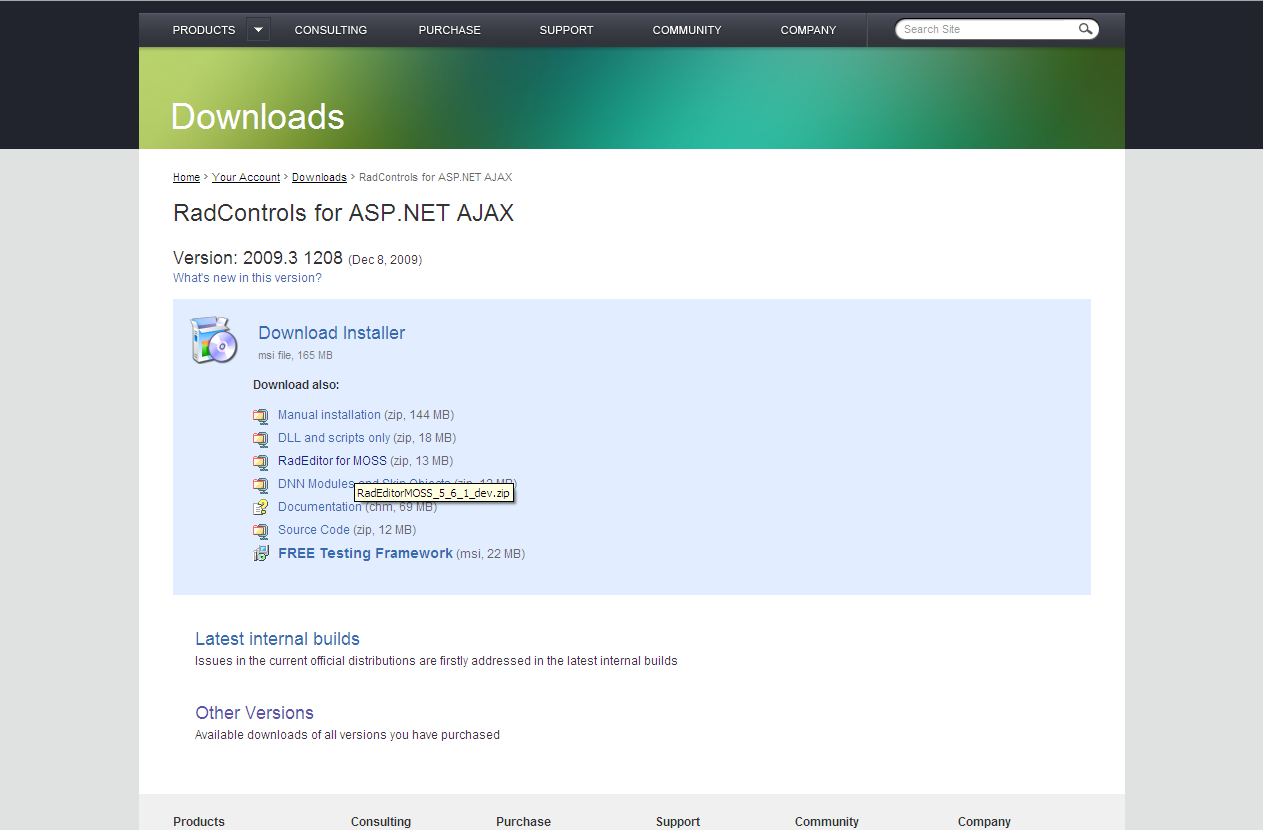
Task: Click the Manual installation zip icon
Action: [261, 415]
